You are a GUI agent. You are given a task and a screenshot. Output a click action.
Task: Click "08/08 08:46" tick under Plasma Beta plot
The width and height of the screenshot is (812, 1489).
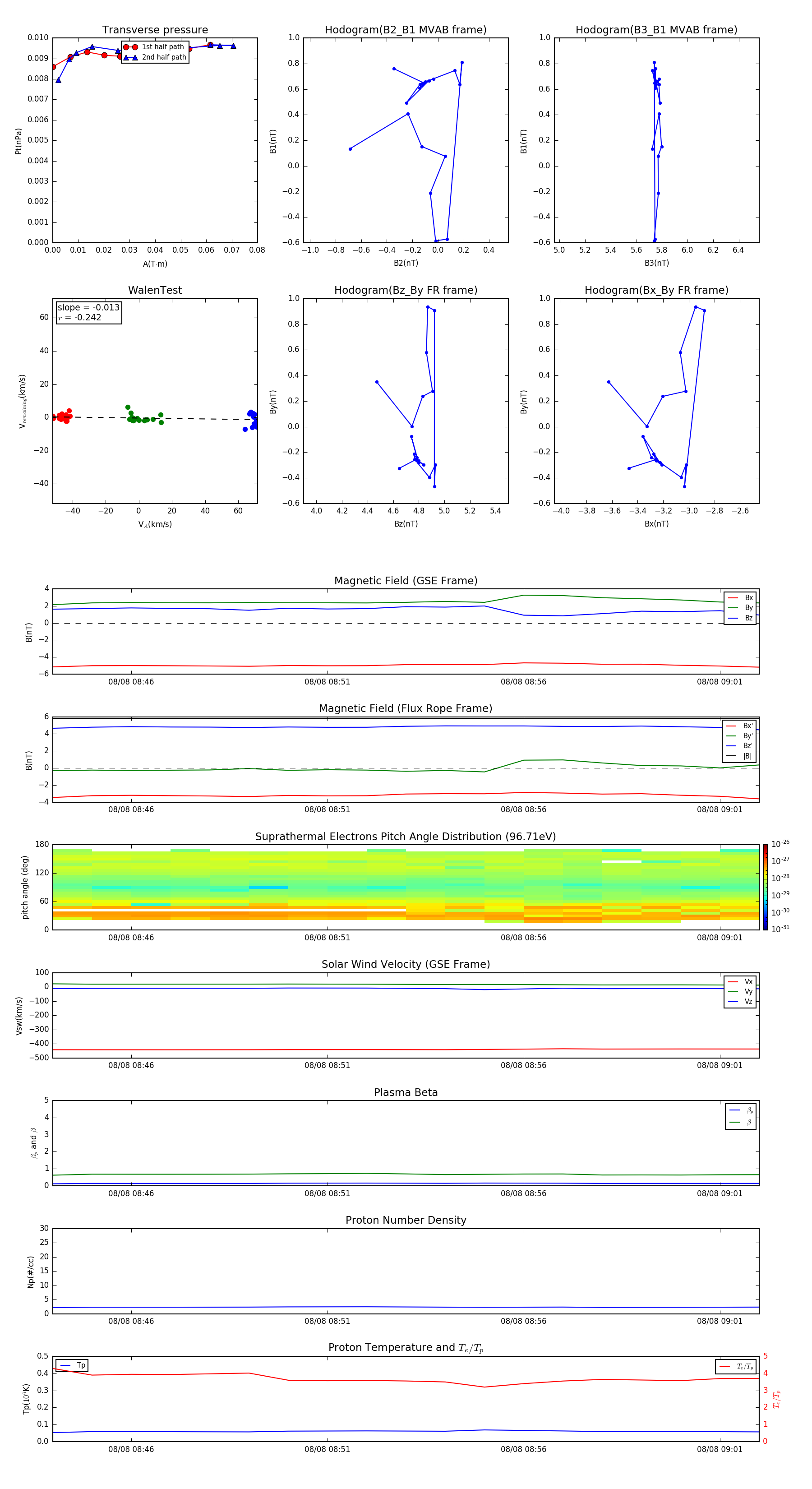131,1193
